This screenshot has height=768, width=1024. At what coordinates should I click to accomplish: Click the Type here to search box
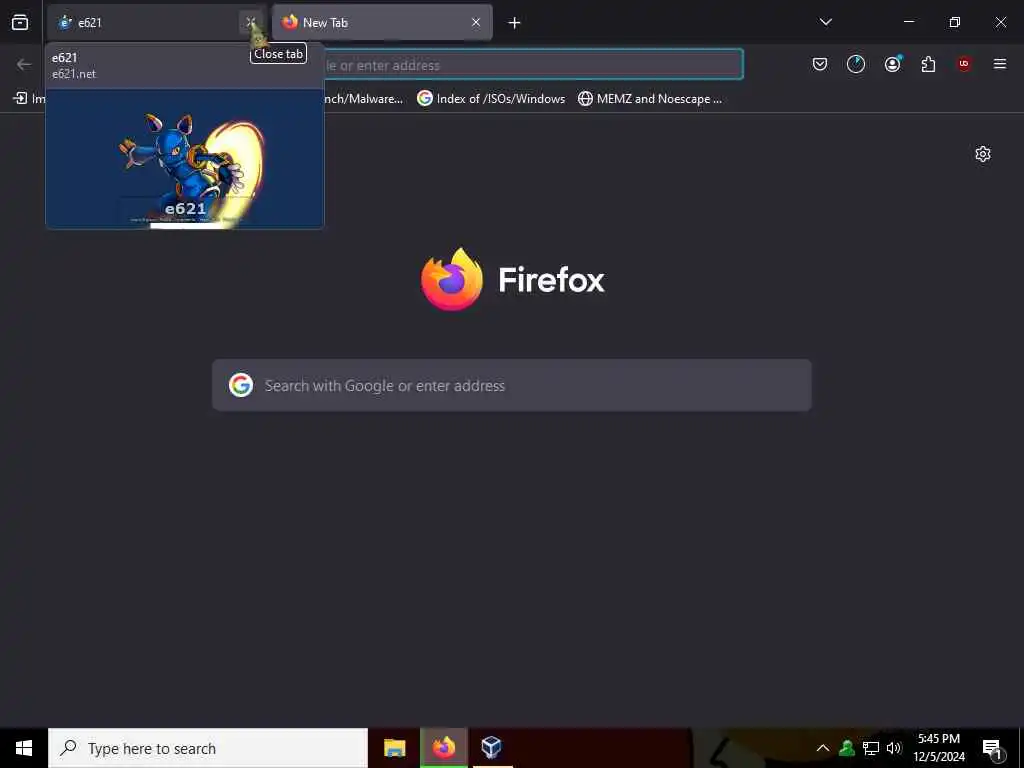pos(208,748)
